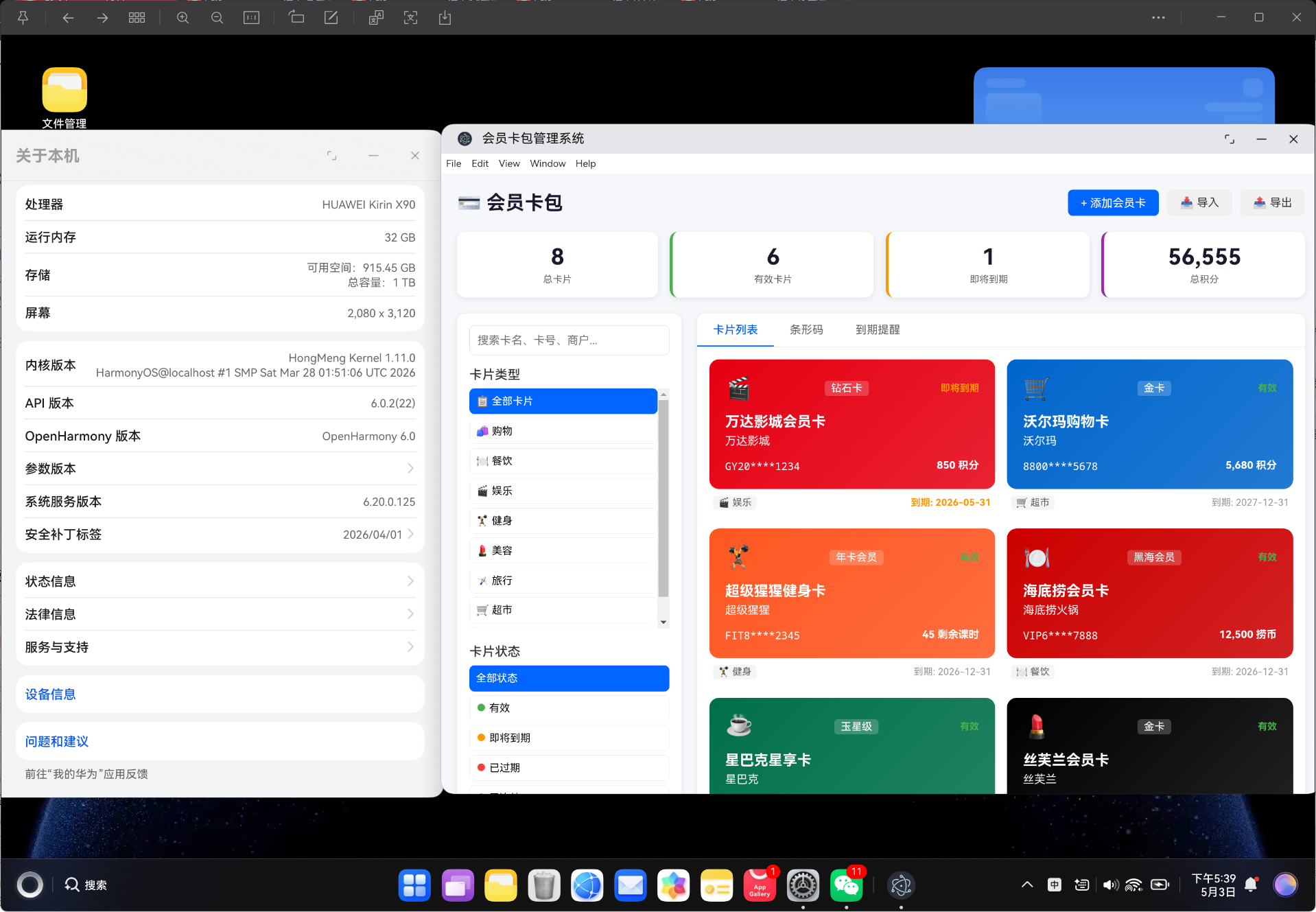Image resolution: width=1316 pixels, height=912 pixels.
Task: Save image with the download icon
Action: [445, 18]
